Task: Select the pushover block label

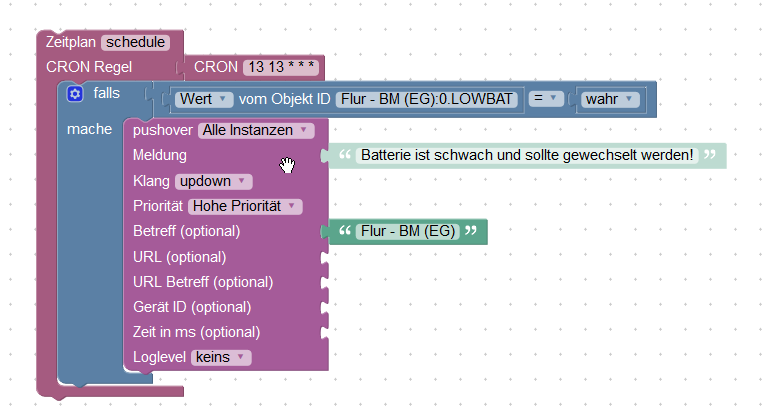Action: click(163, 131)
